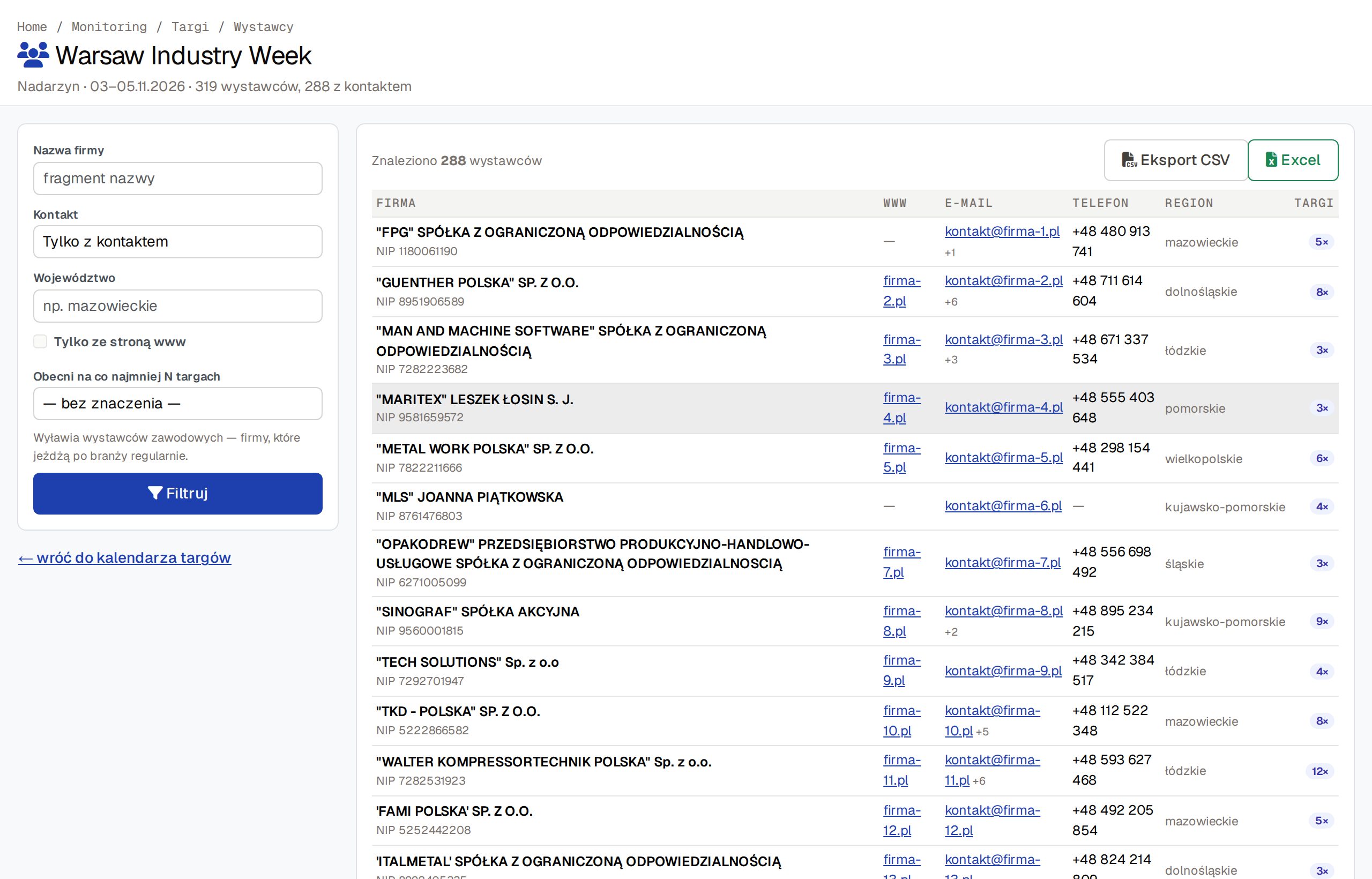Focus the Nazwa firmy input field
The image size is (1372, 879).
177,178
